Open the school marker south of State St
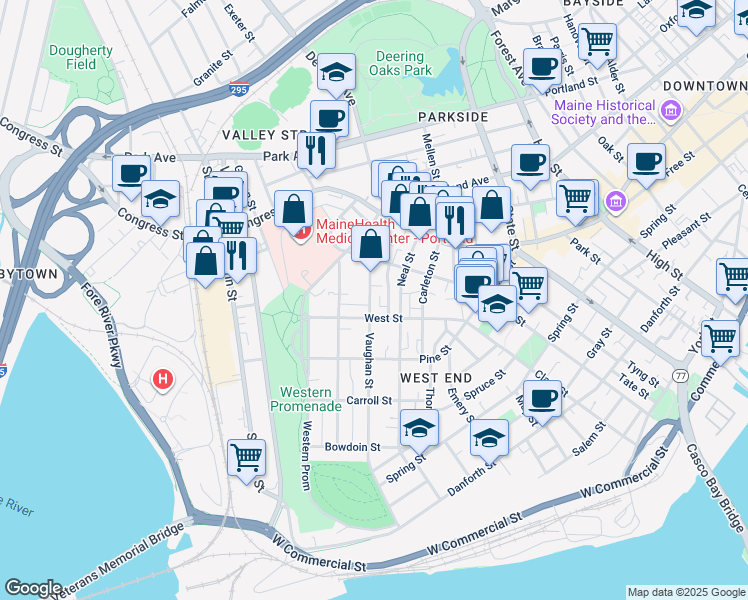Image resolution: width=748 pixels, height=600 pixels. pyautogui.click(x=497, y=308)
